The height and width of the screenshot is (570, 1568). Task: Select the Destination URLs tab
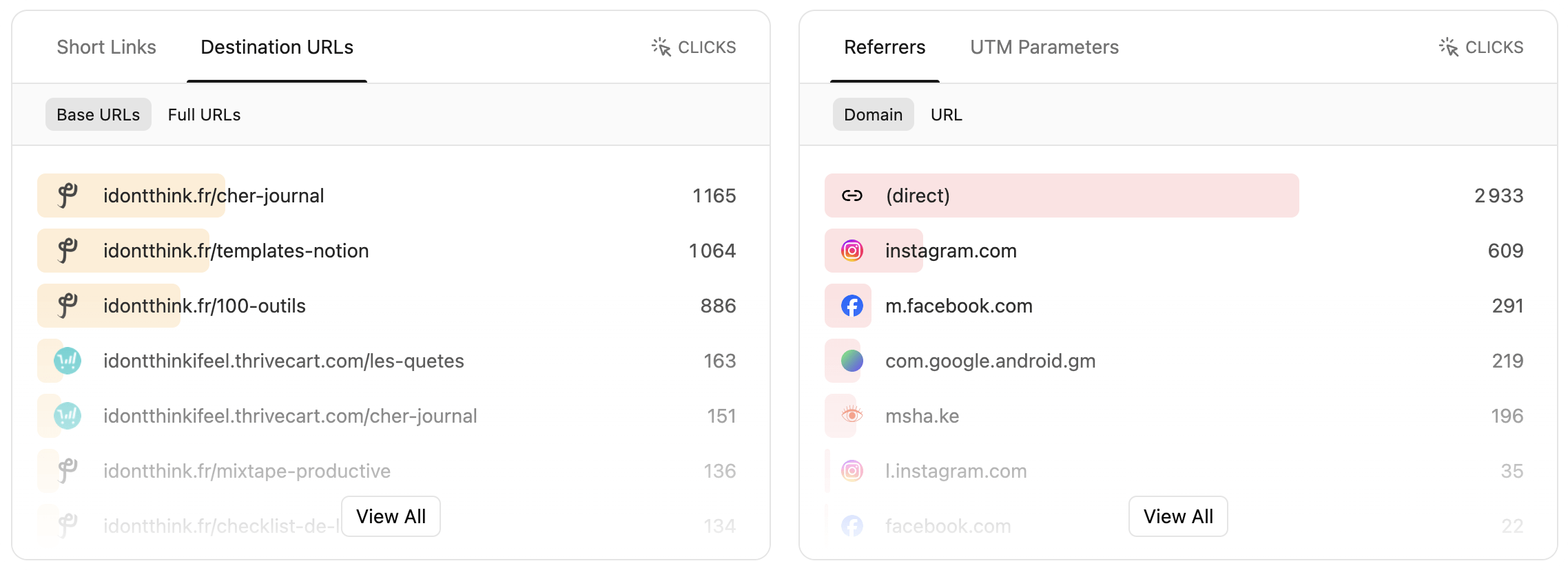coord(277,47)
